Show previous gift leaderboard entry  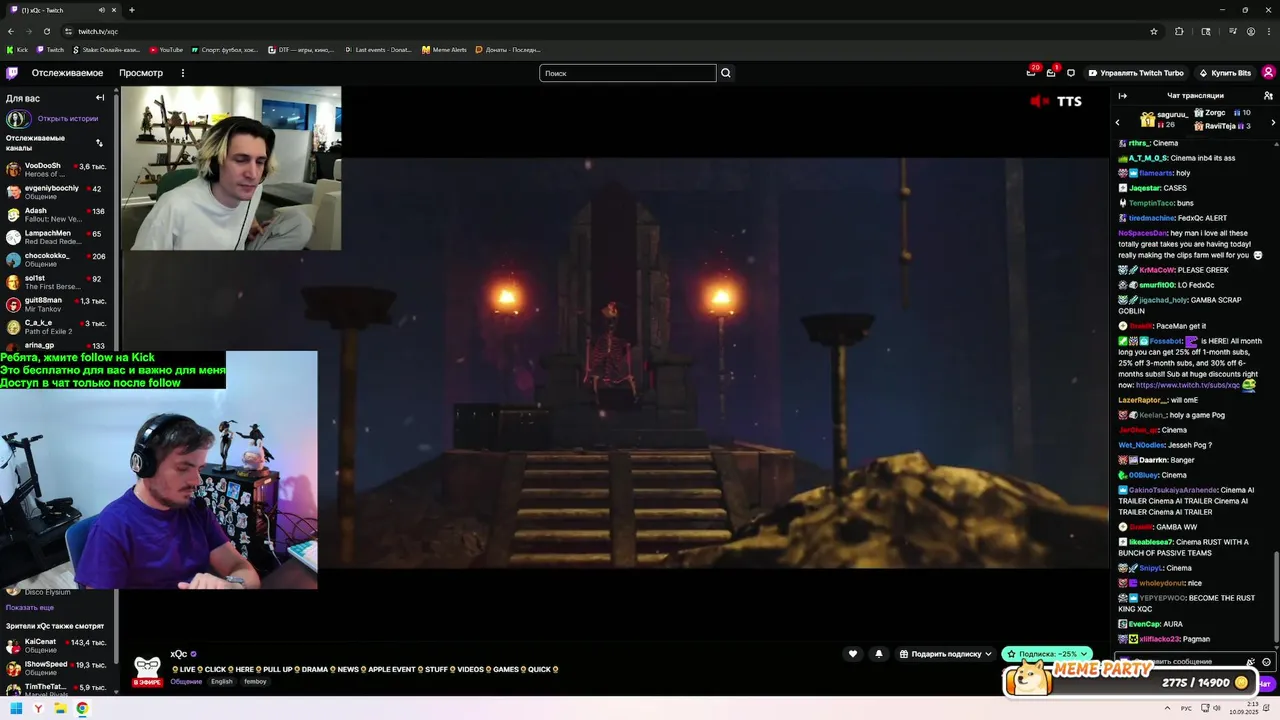pyautogui.click(x=1118, y=122)
